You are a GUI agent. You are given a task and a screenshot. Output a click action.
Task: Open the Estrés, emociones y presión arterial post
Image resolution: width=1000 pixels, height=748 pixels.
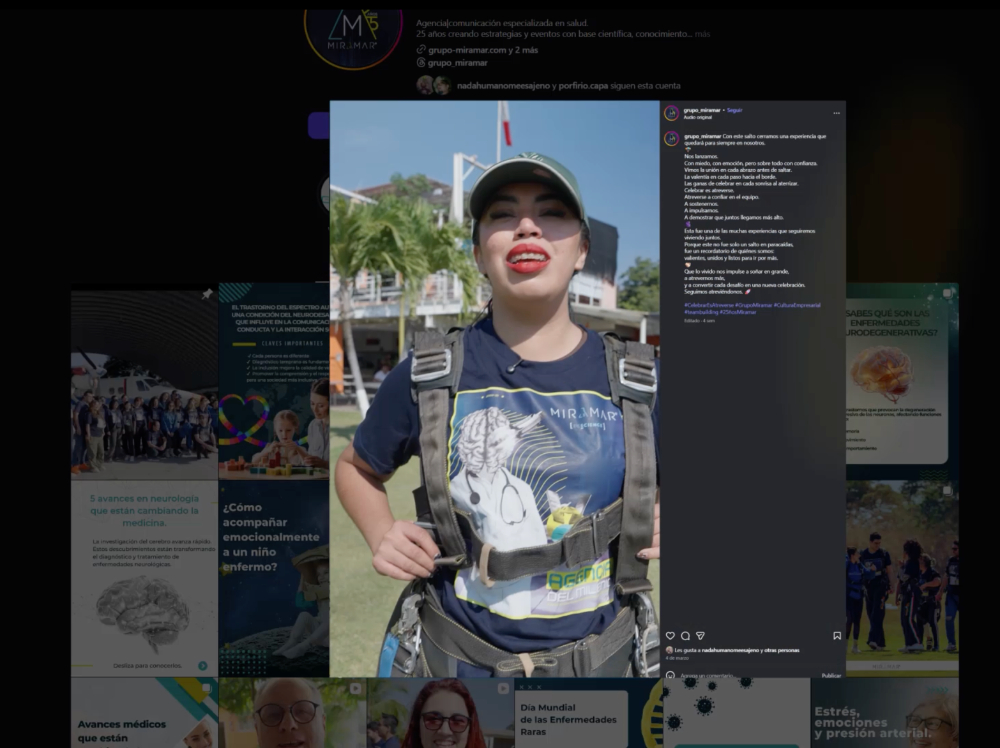(x=885, y=713)
